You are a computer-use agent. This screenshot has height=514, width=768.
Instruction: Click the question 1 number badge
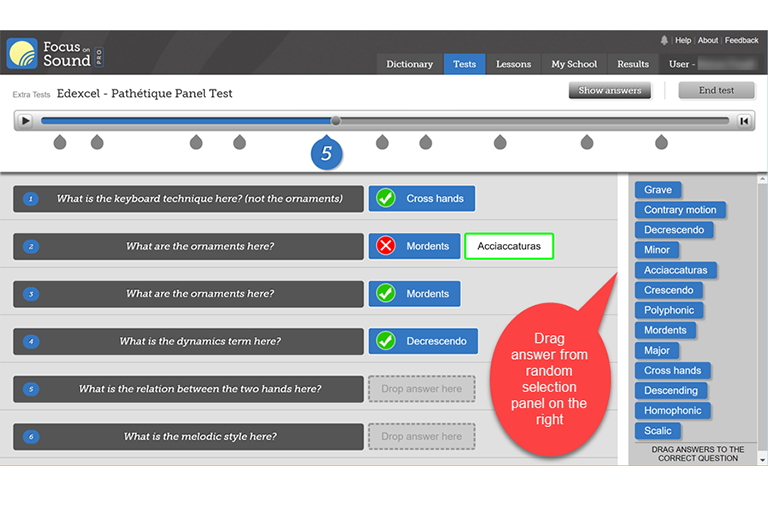point(31,199)
